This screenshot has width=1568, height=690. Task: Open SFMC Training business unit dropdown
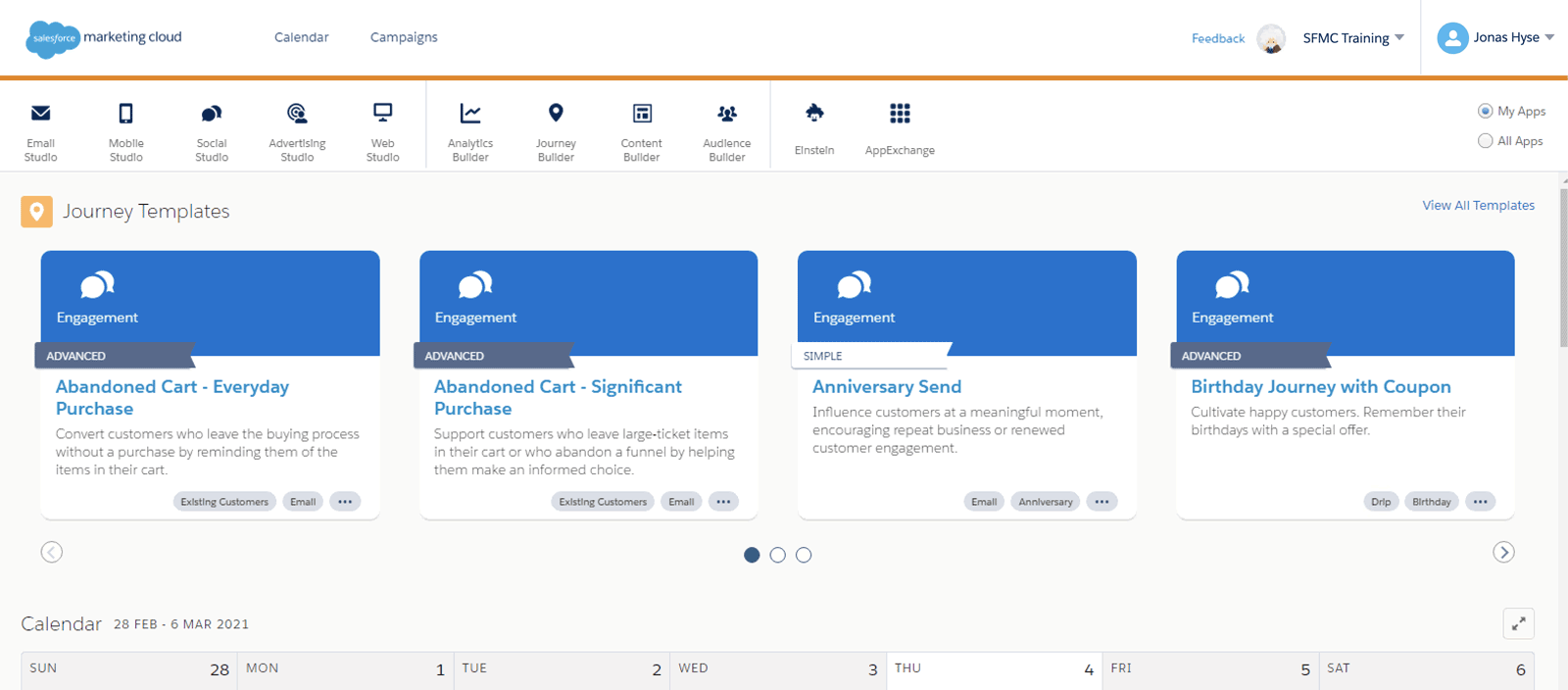point(1353,38)
